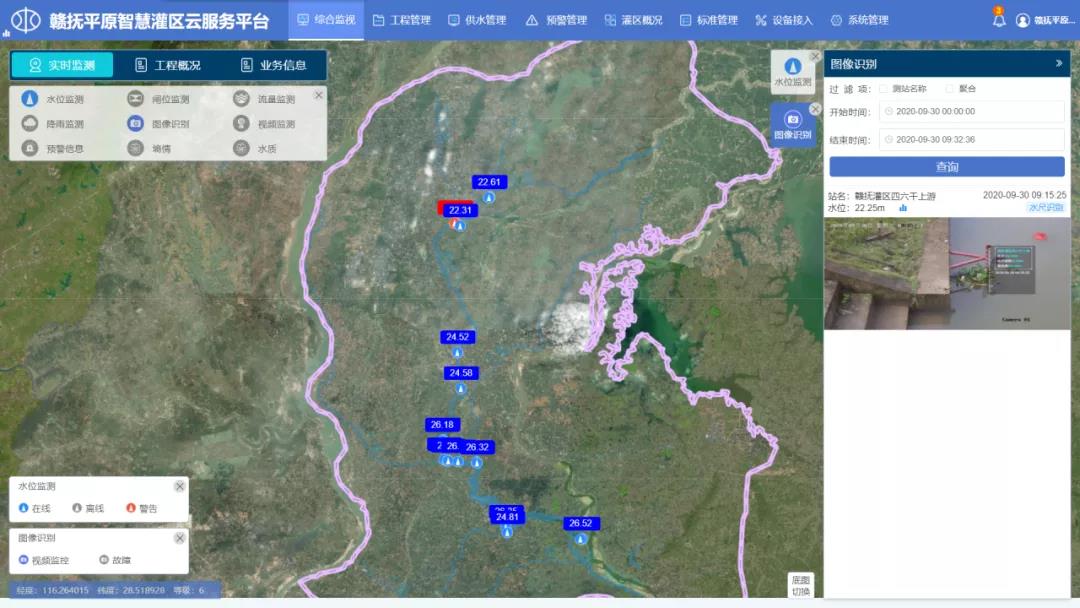Toggle the 水位监测 water level layer icon
This screenshot has width=1080, height=608.
tap(29, 99)
